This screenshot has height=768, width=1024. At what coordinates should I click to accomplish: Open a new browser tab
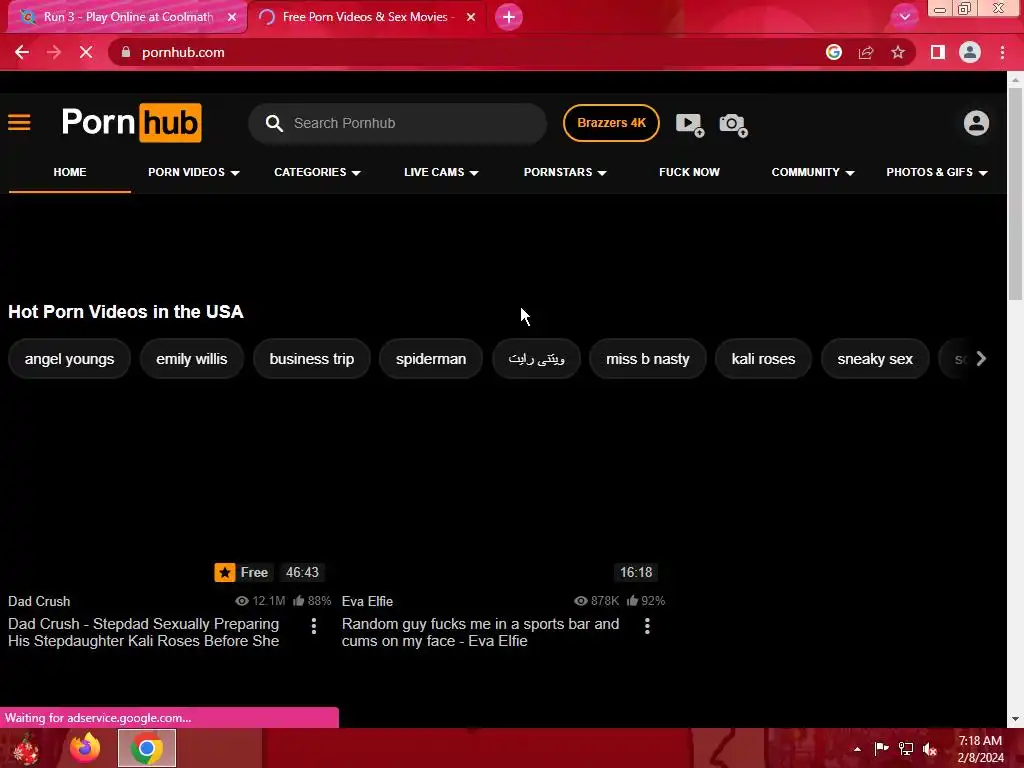509,17
